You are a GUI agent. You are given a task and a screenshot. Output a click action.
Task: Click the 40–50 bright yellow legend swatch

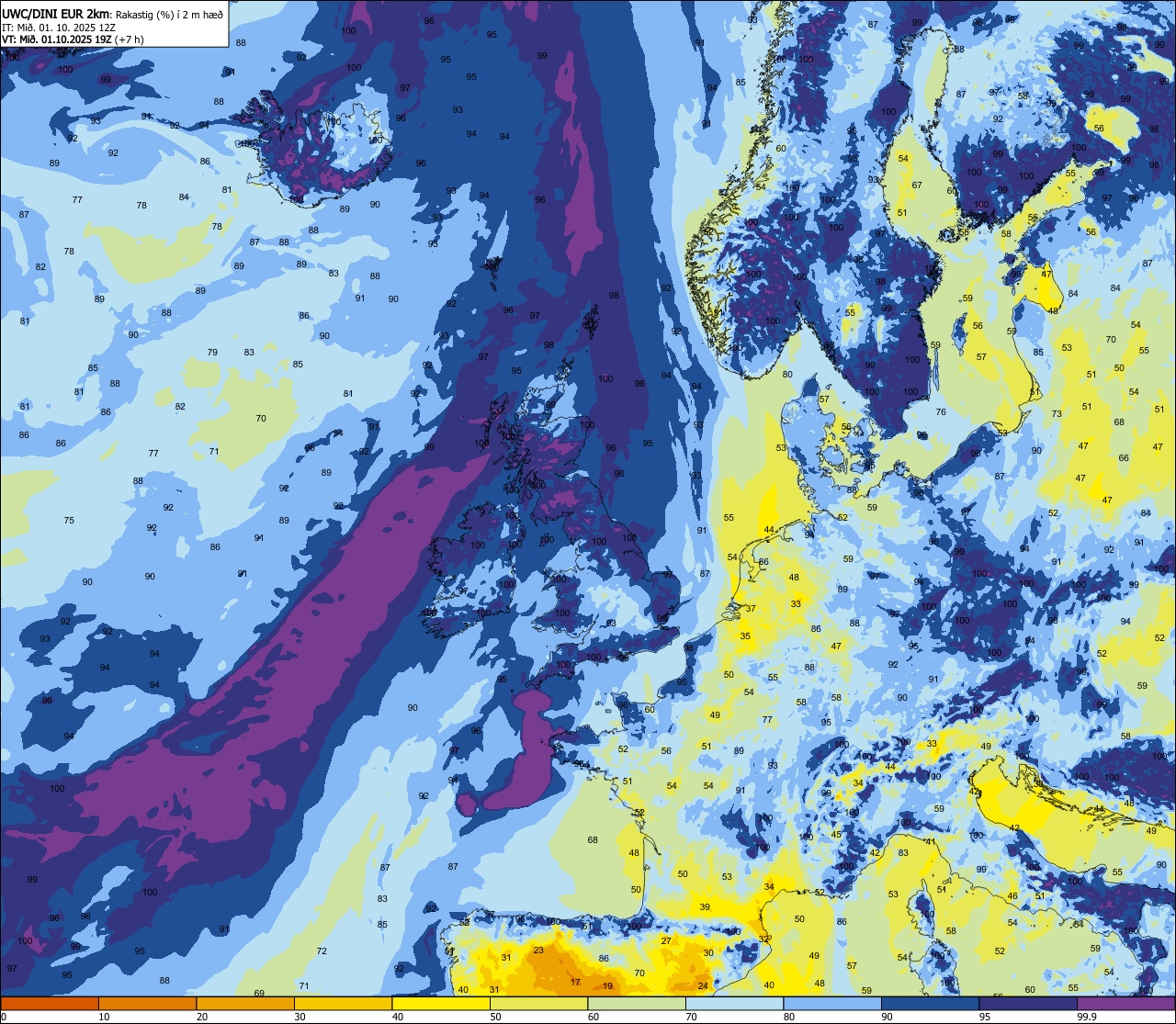point(441,1003)
